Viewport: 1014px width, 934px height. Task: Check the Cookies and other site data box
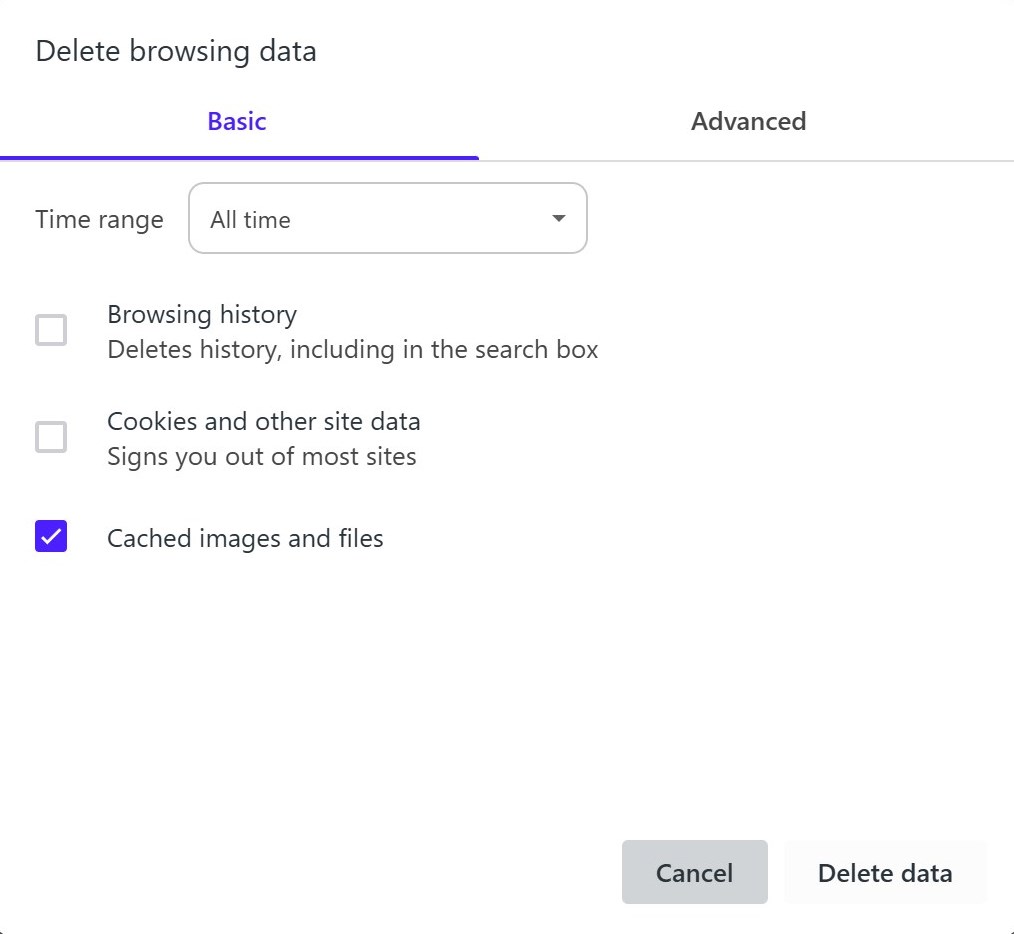point(51,437)
